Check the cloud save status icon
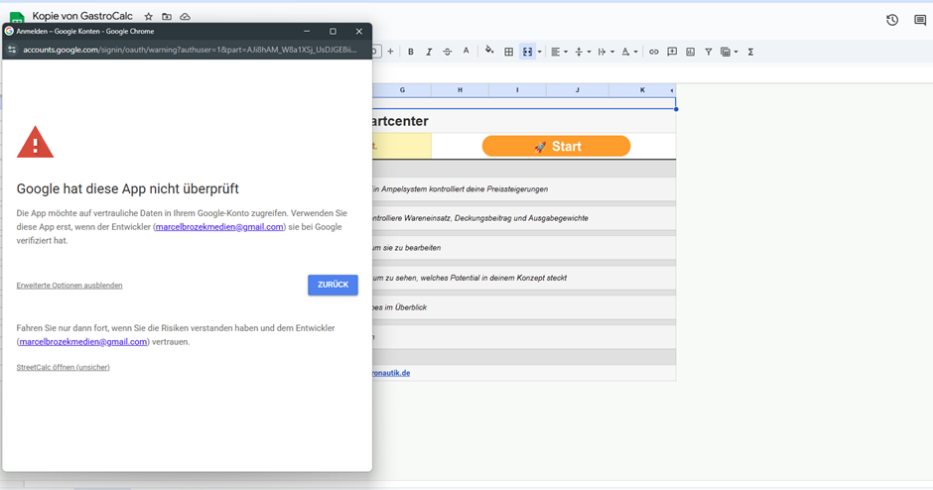Screen dimensions: 933x490 pos(185,17)
